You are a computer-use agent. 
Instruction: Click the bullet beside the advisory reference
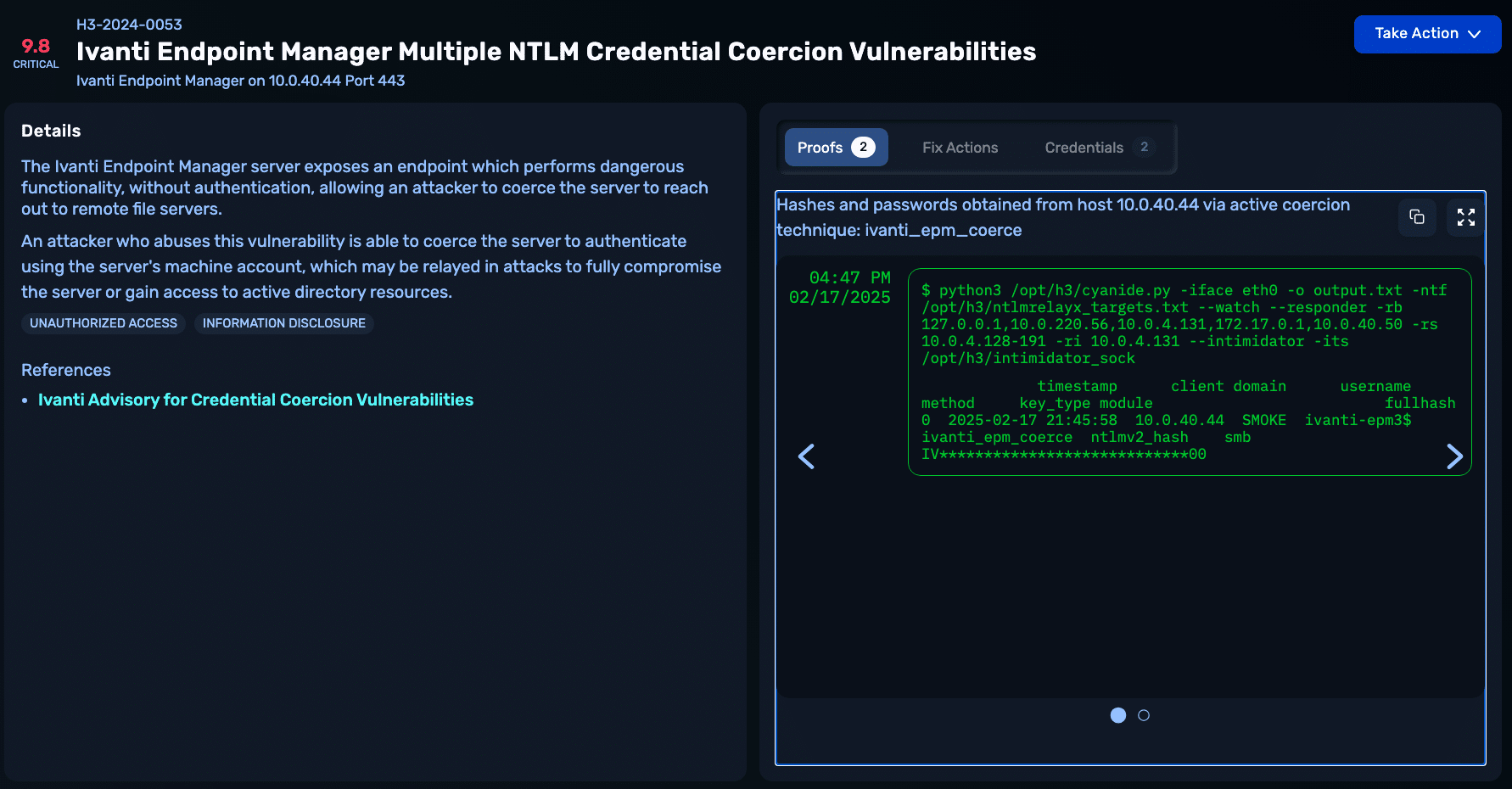tap(26, 400)
